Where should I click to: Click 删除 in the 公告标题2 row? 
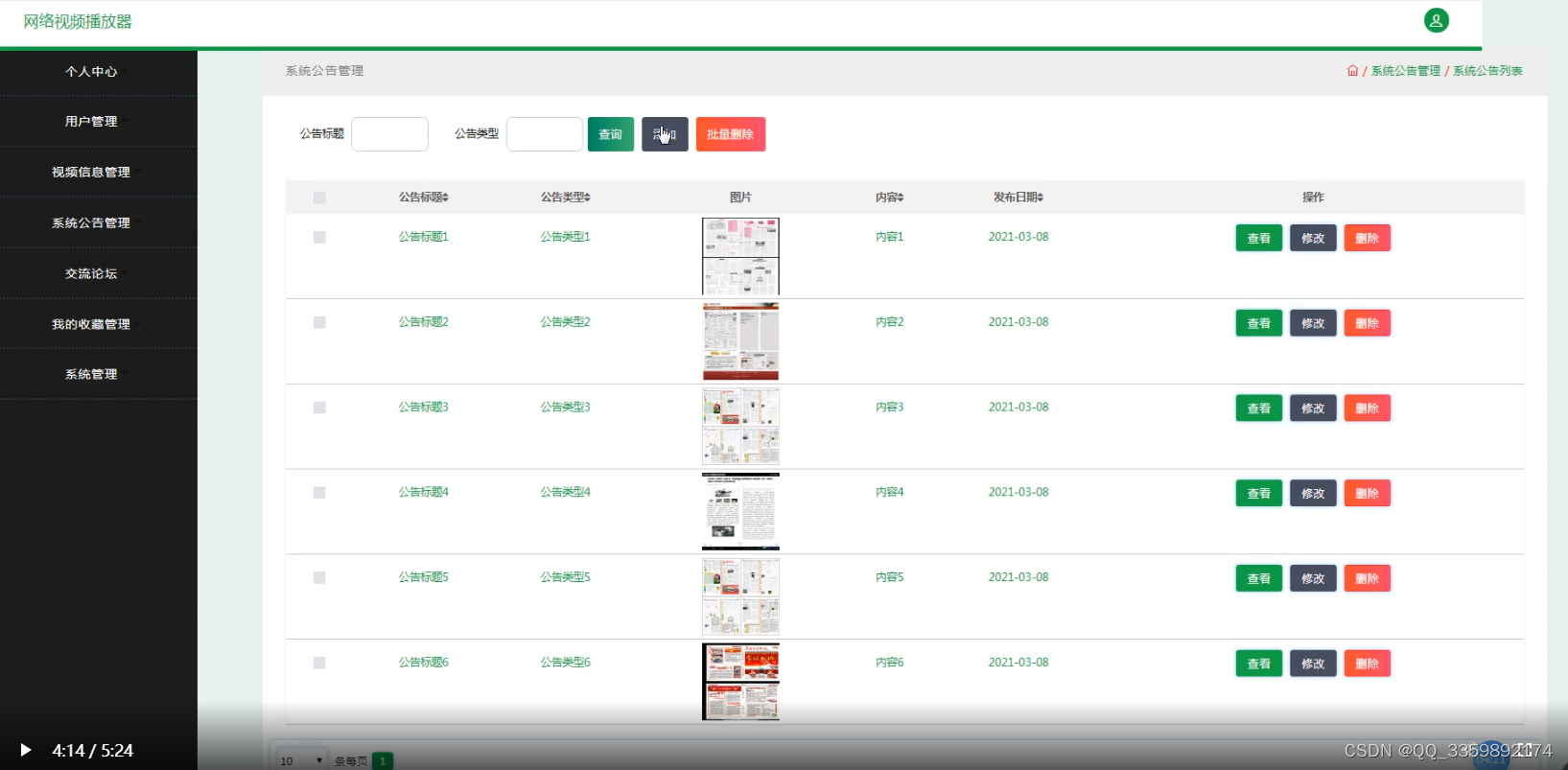tap(1367, 323)
